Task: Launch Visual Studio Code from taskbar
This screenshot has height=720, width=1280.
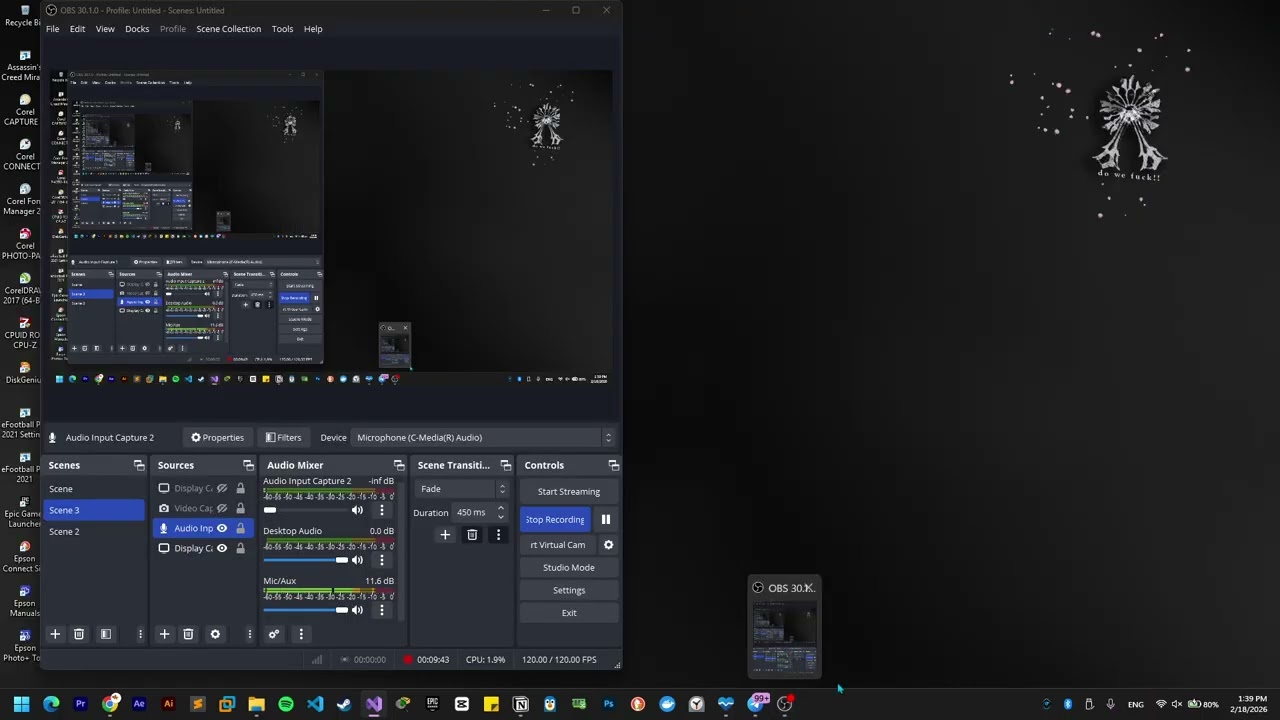Action: pos(315,704)
